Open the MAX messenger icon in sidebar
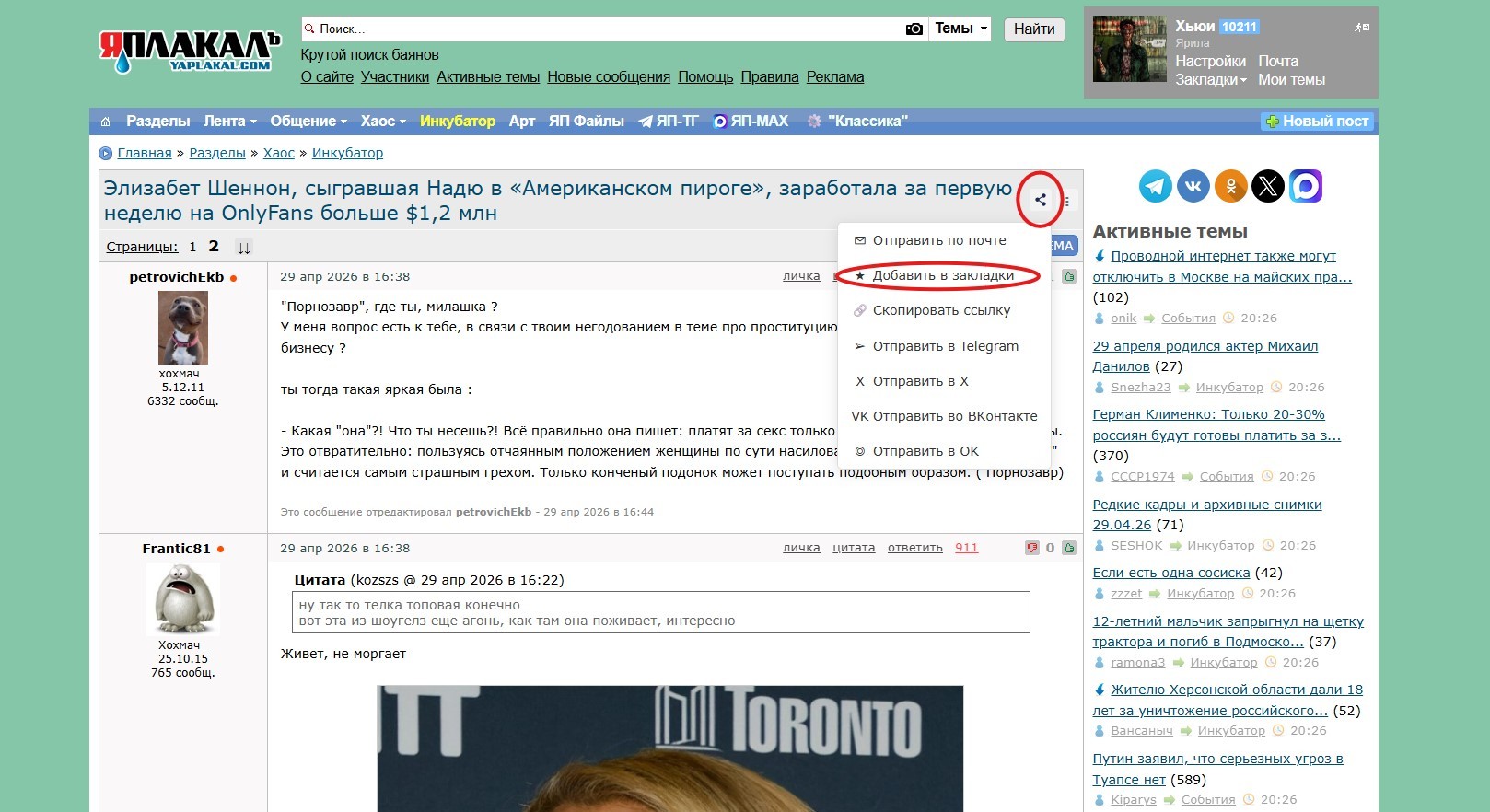Image resolution: width=1490 pixels, height=812 pixels. pyautogui.click(x=1306, y=186)
